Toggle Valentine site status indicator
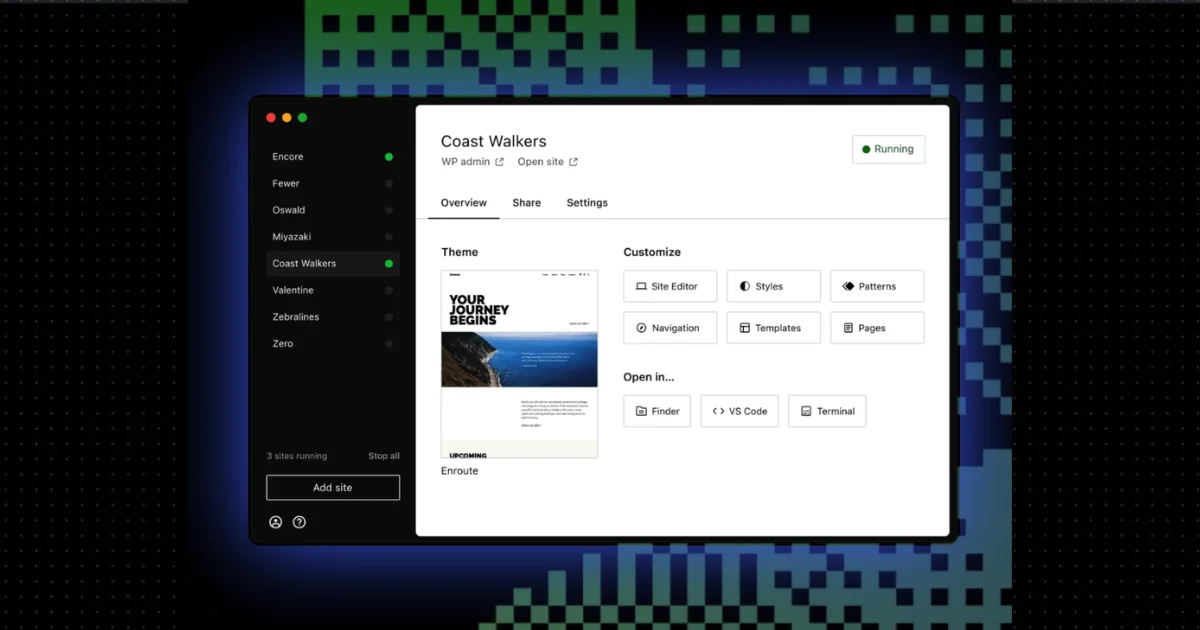Image resolution: width=1200 pixels, height=630 pixels. [x=389, y=290]
